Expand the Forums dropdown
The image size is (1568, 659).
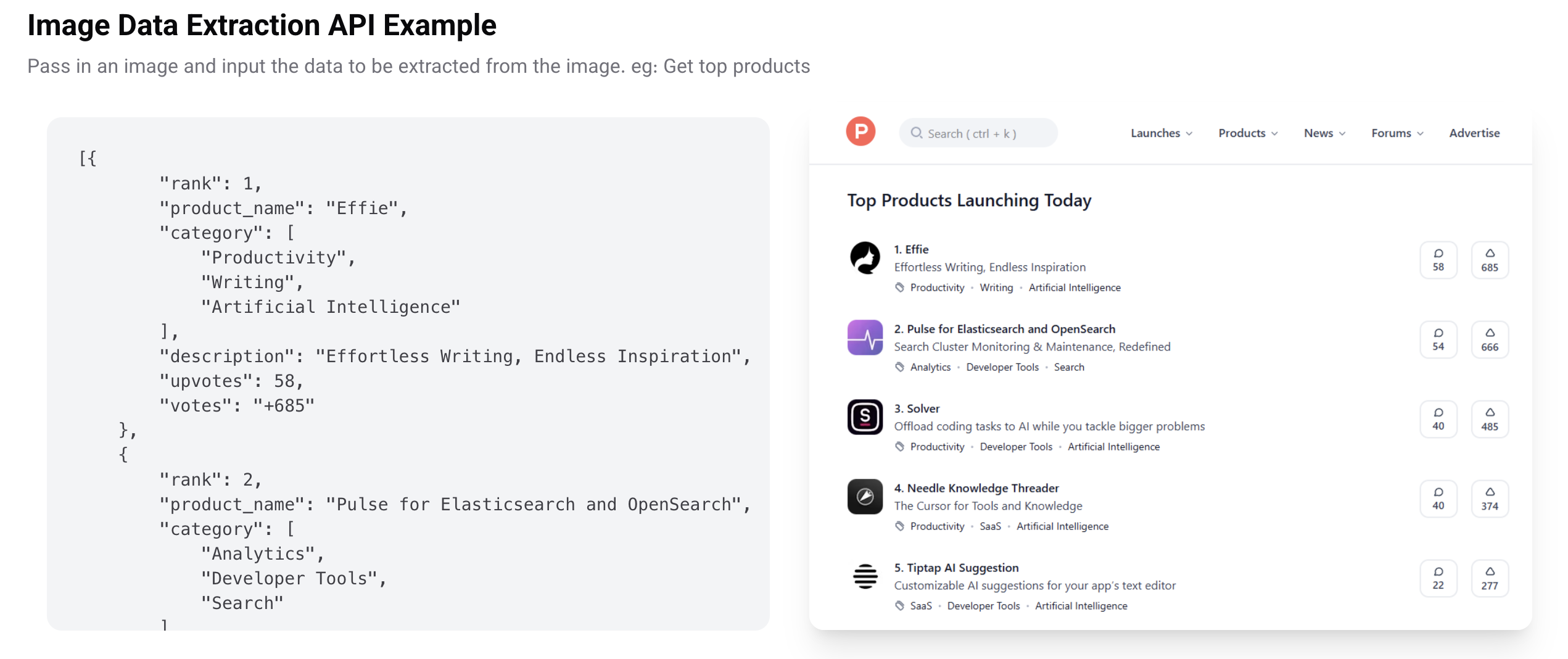pyautogui.click(x=1397, y=133)
